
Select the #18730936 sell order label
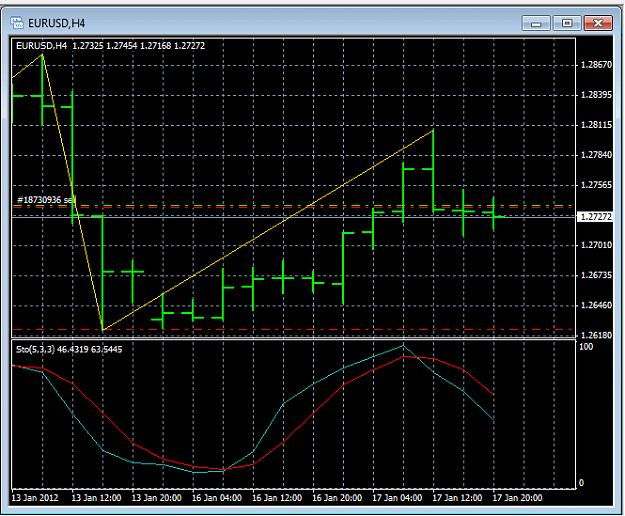click(x=46, y=200)
